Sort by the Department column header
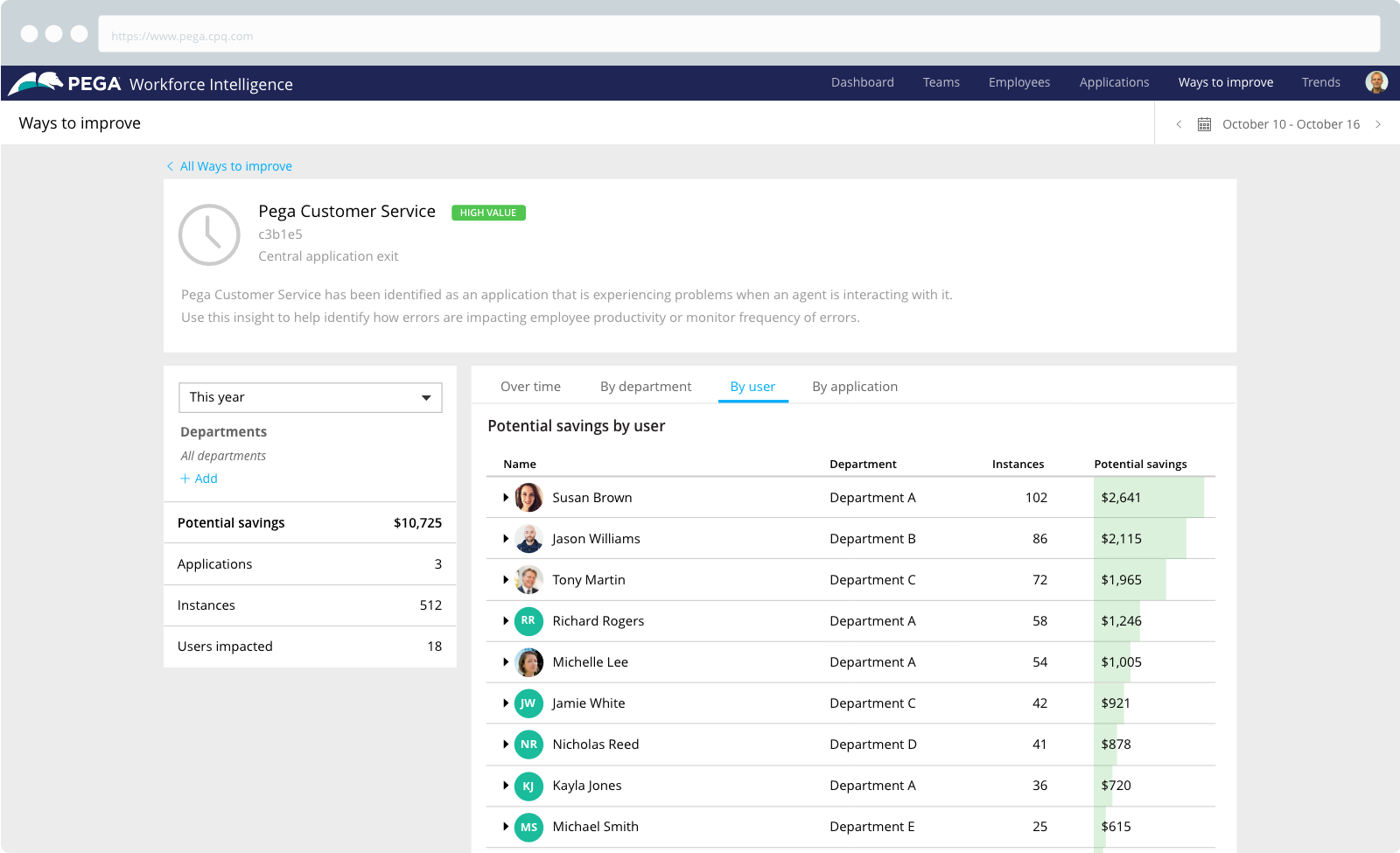The image size is (1400, 853). point(863,465)
